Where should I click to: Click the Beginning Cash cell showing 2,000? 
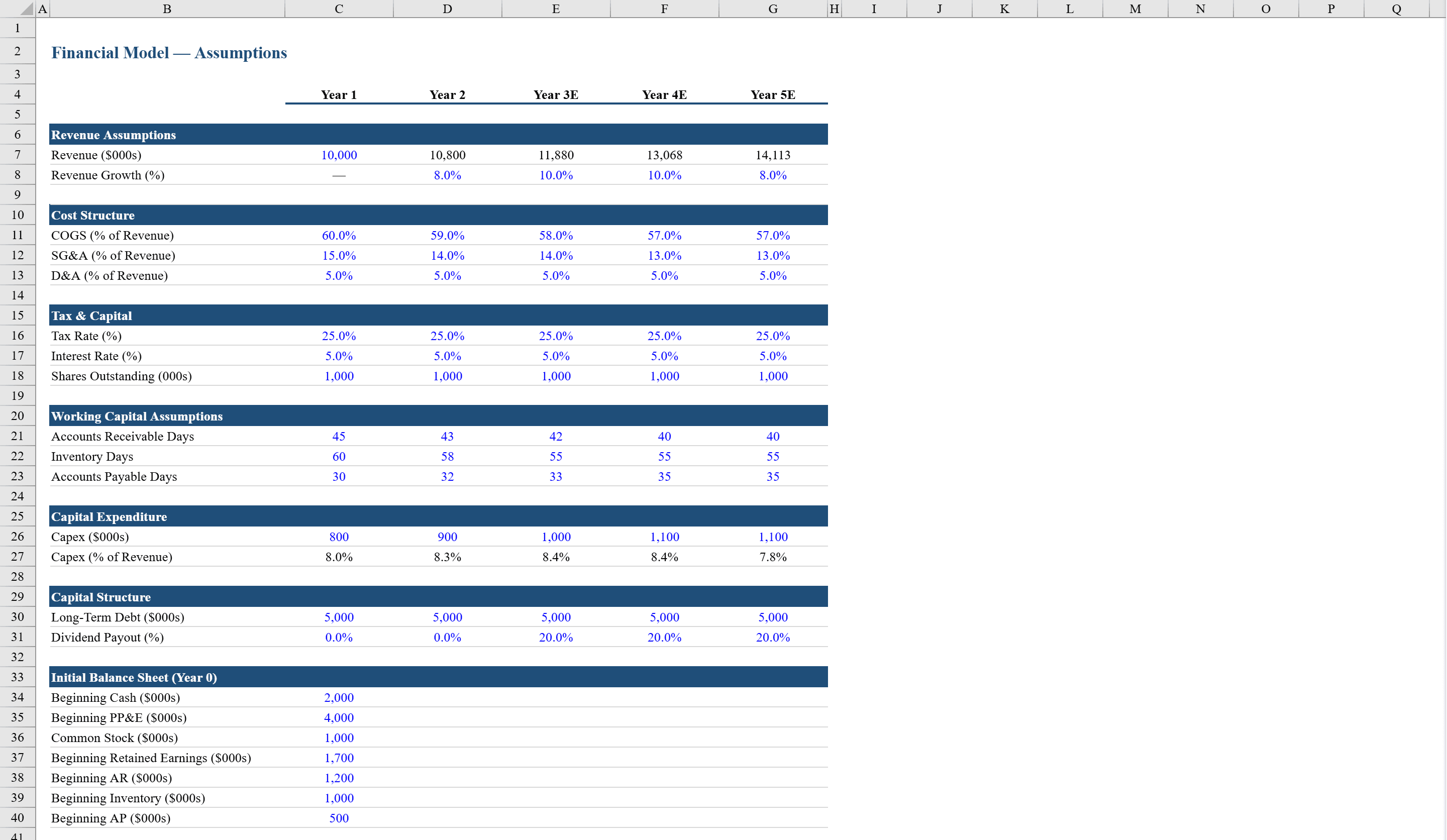pyautogui.click(x=339, y=697)
